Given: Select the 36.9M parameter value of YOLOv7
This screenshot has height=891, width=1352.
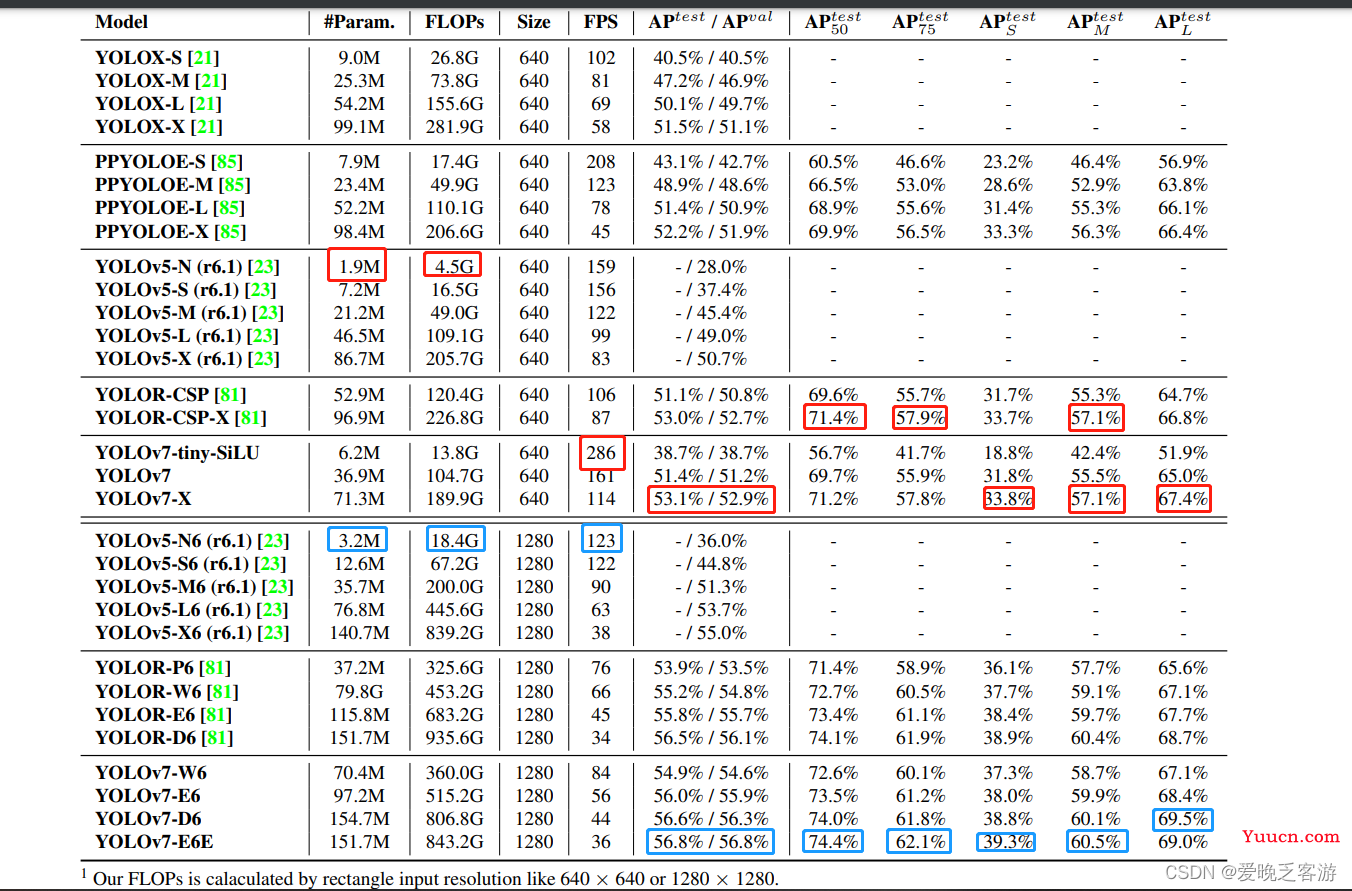Looking at the screenshot, I should [x=360, y=476].
